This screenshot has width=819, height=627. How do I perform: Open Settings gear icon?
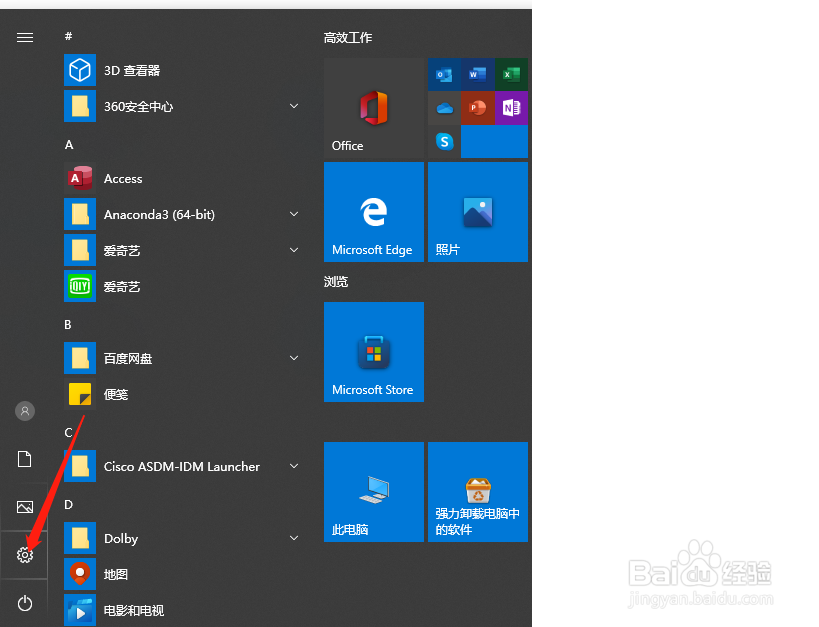tap(25, 555)
